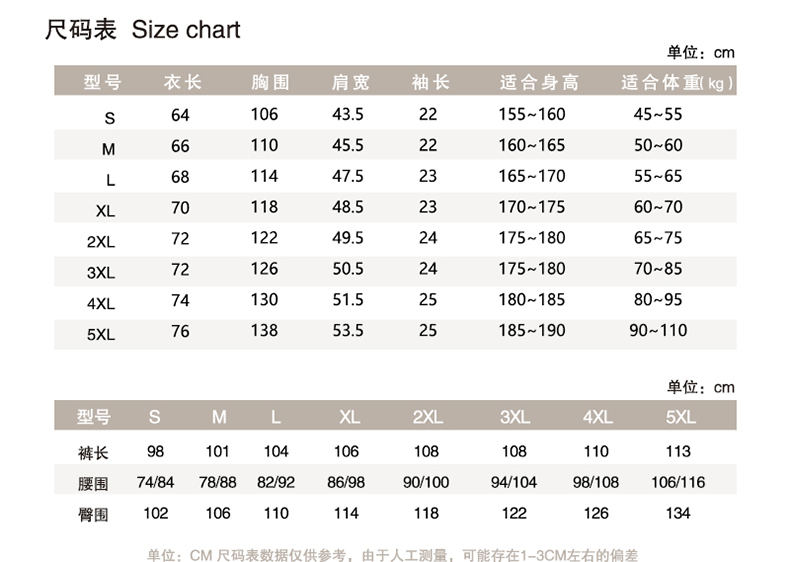This screenshot has width=790, height=562.
Task: Click the measurement disclaimer footnote text
Action: 392,555
